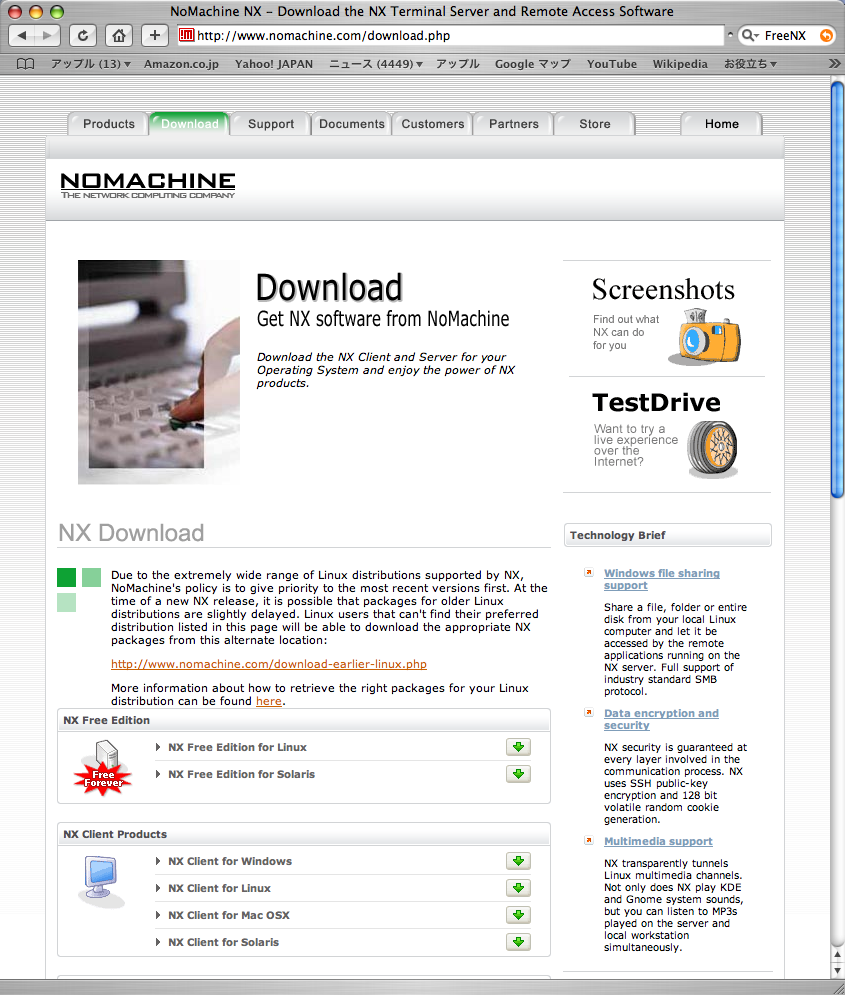Viewport: 845px width, 995px height.
Task: Reload the page with the refresh button
Action: [x=83, y=36]
